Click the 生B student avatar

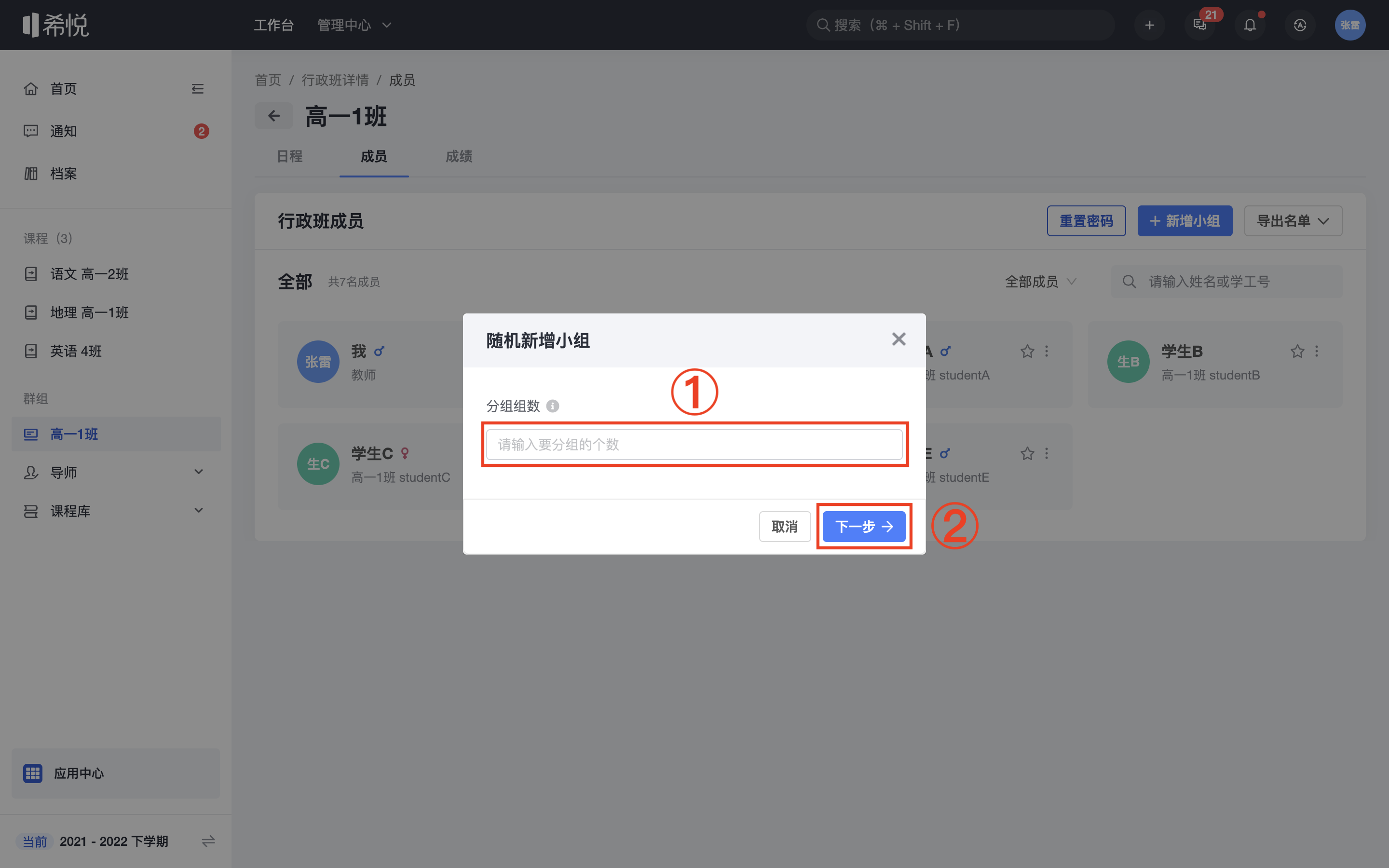(1128, 362)
